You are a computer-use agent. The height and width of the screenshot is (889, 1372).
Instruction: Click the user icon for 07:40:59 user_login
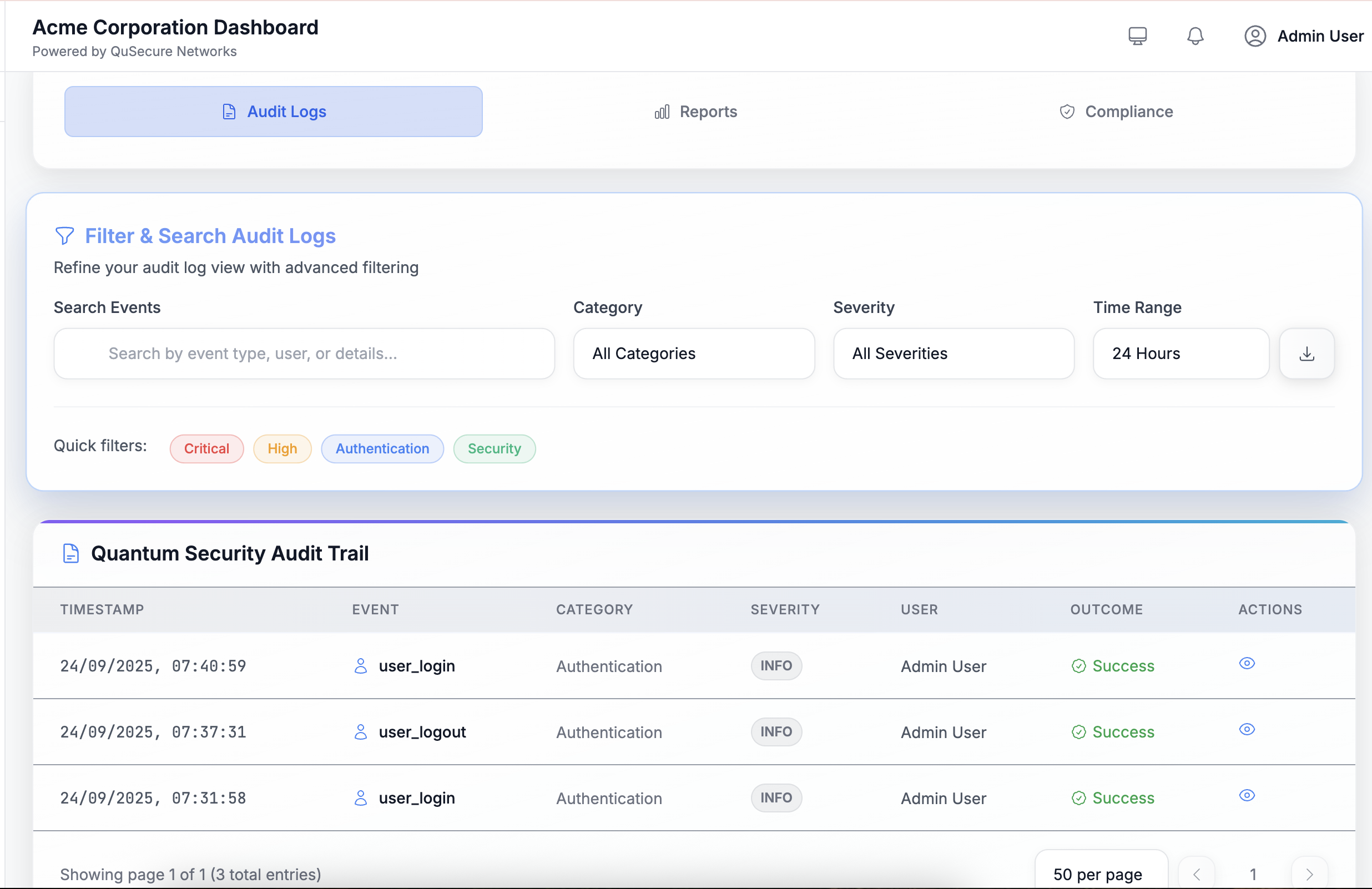[x=360, y=666]
